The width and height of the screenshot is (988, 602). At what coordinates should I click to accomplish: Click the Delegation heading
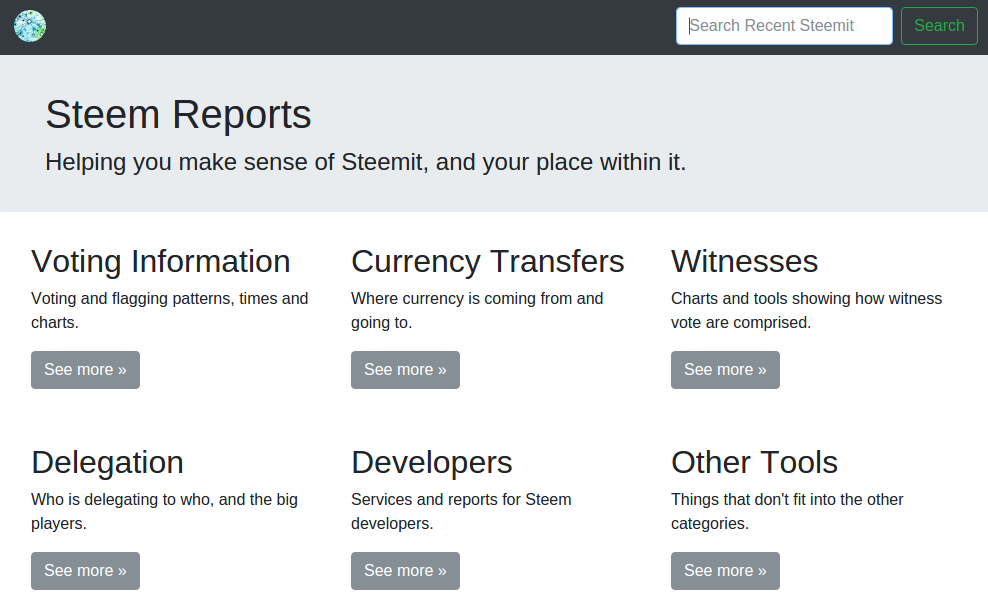click(x=107, y=463)
